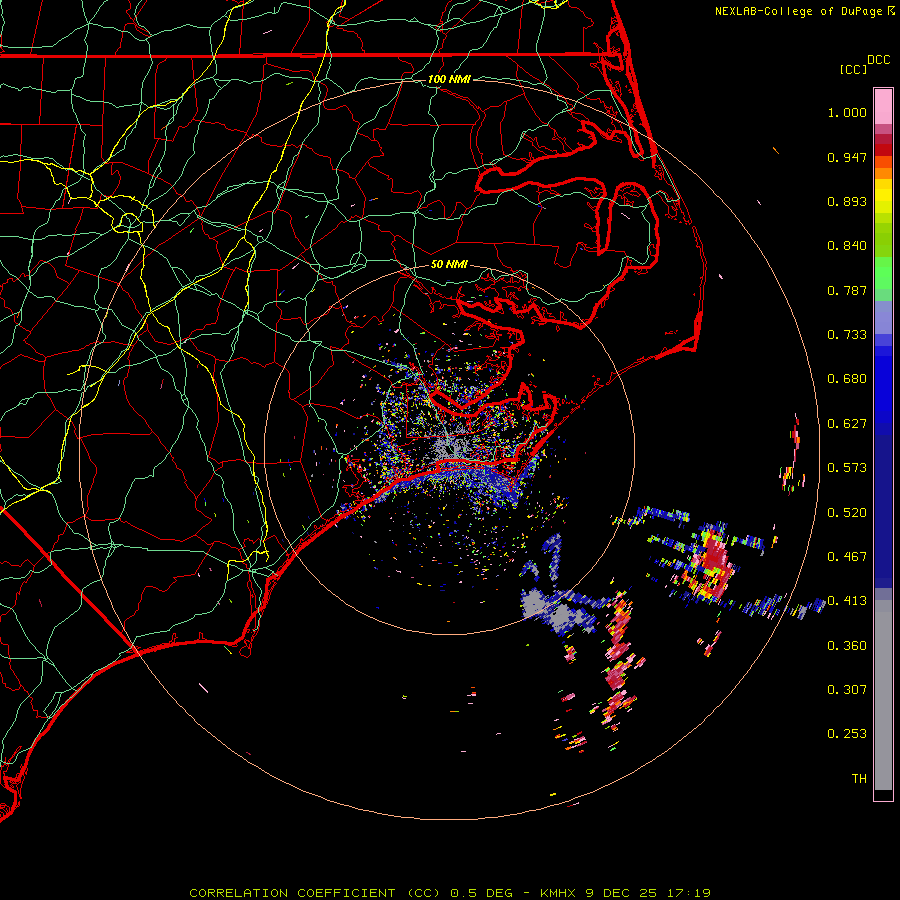
Task: Click the 0.520 color scale label
Action: pyautogui.click(x=847, y=513)
